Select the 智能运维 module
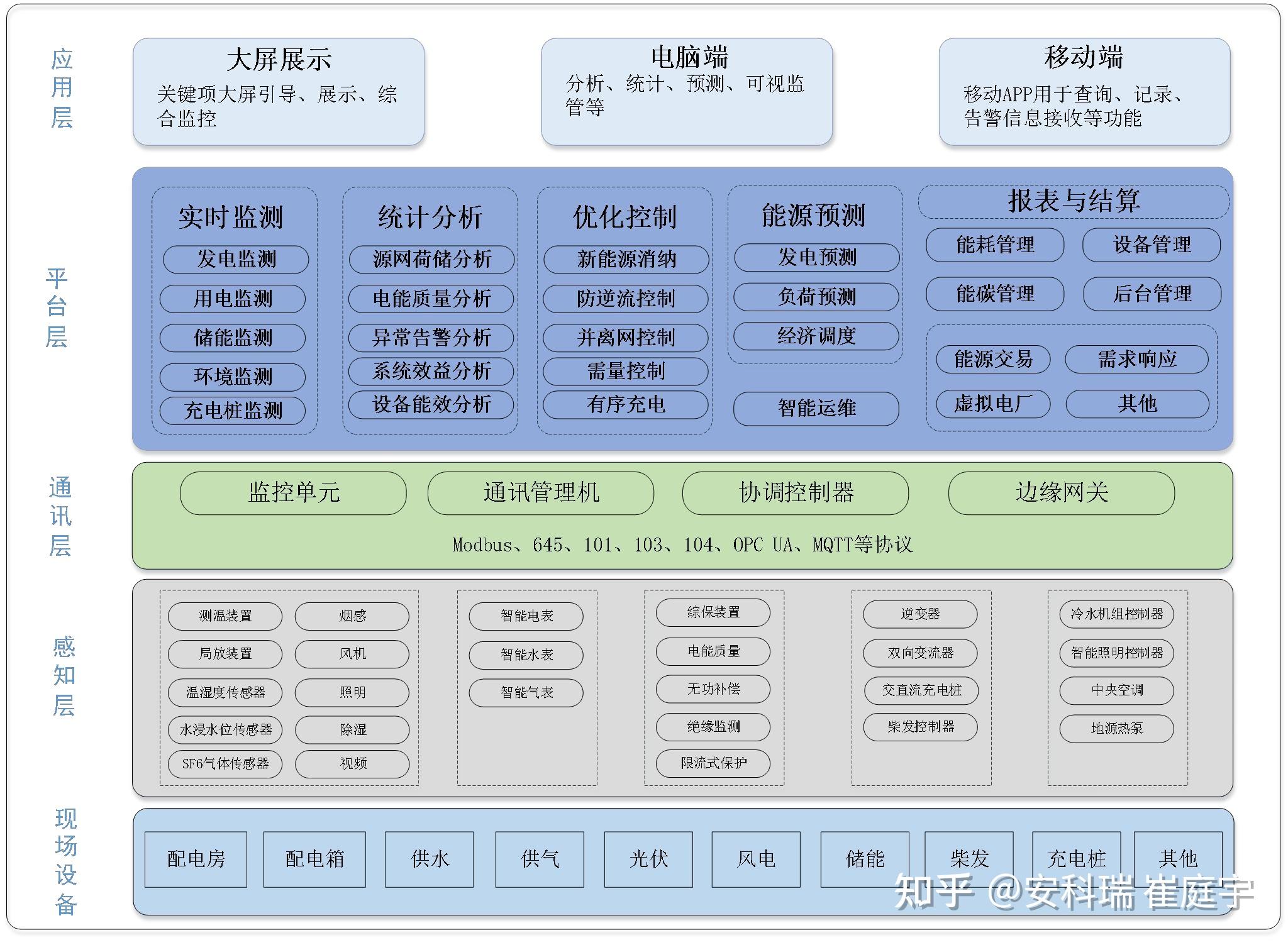 point(815,408)
